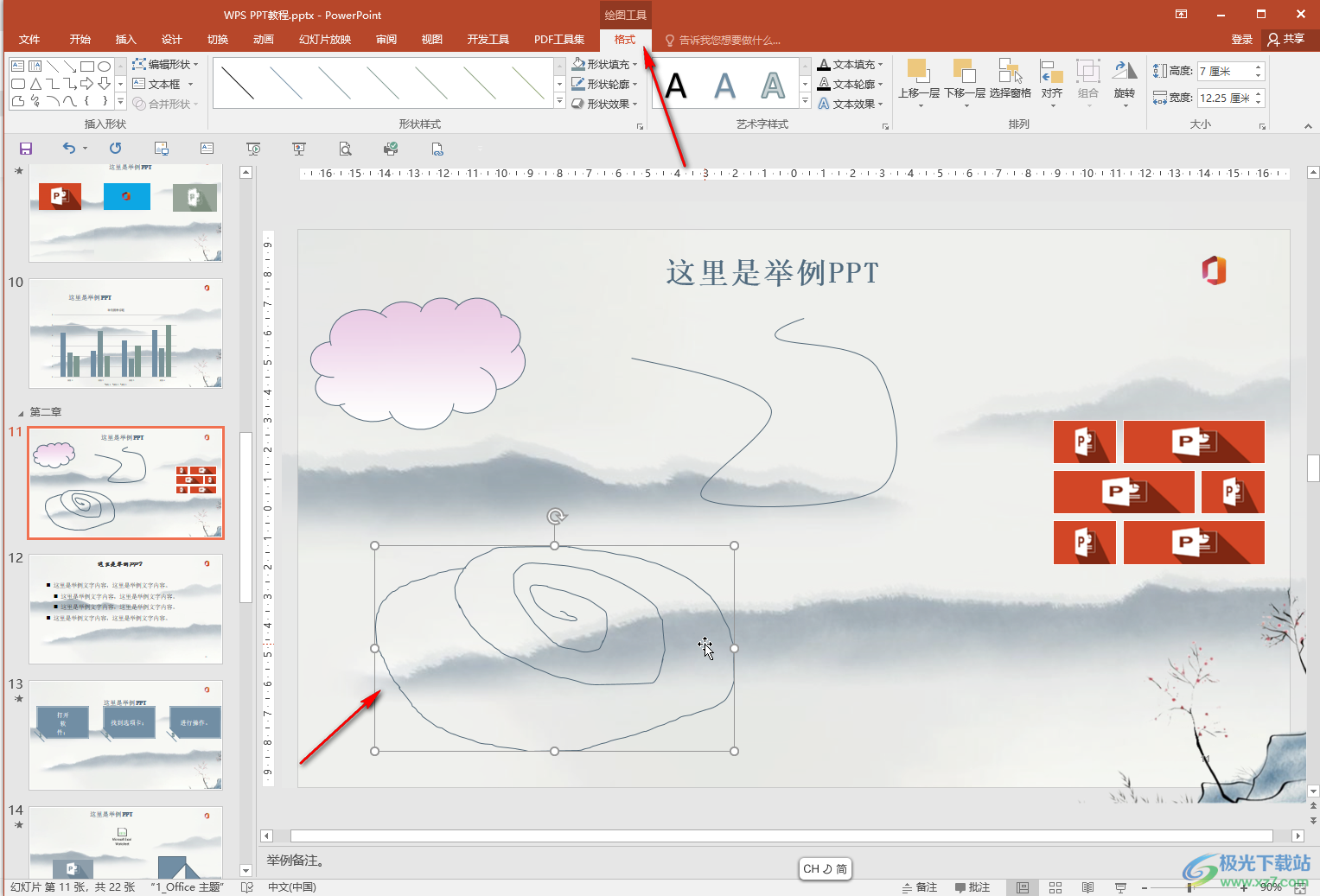Select the scribble freeform shape tool
The height and width of the screenshot is (896, 1320).
pyautogui.click(x=35, y=101)
